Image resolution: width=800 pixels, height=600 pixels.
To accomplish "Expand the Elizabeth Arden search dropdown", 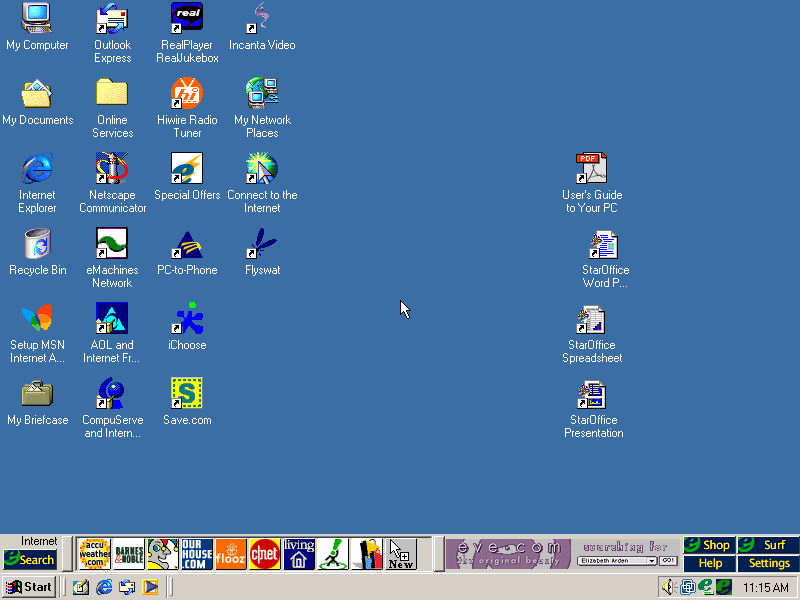I will 651,561.
